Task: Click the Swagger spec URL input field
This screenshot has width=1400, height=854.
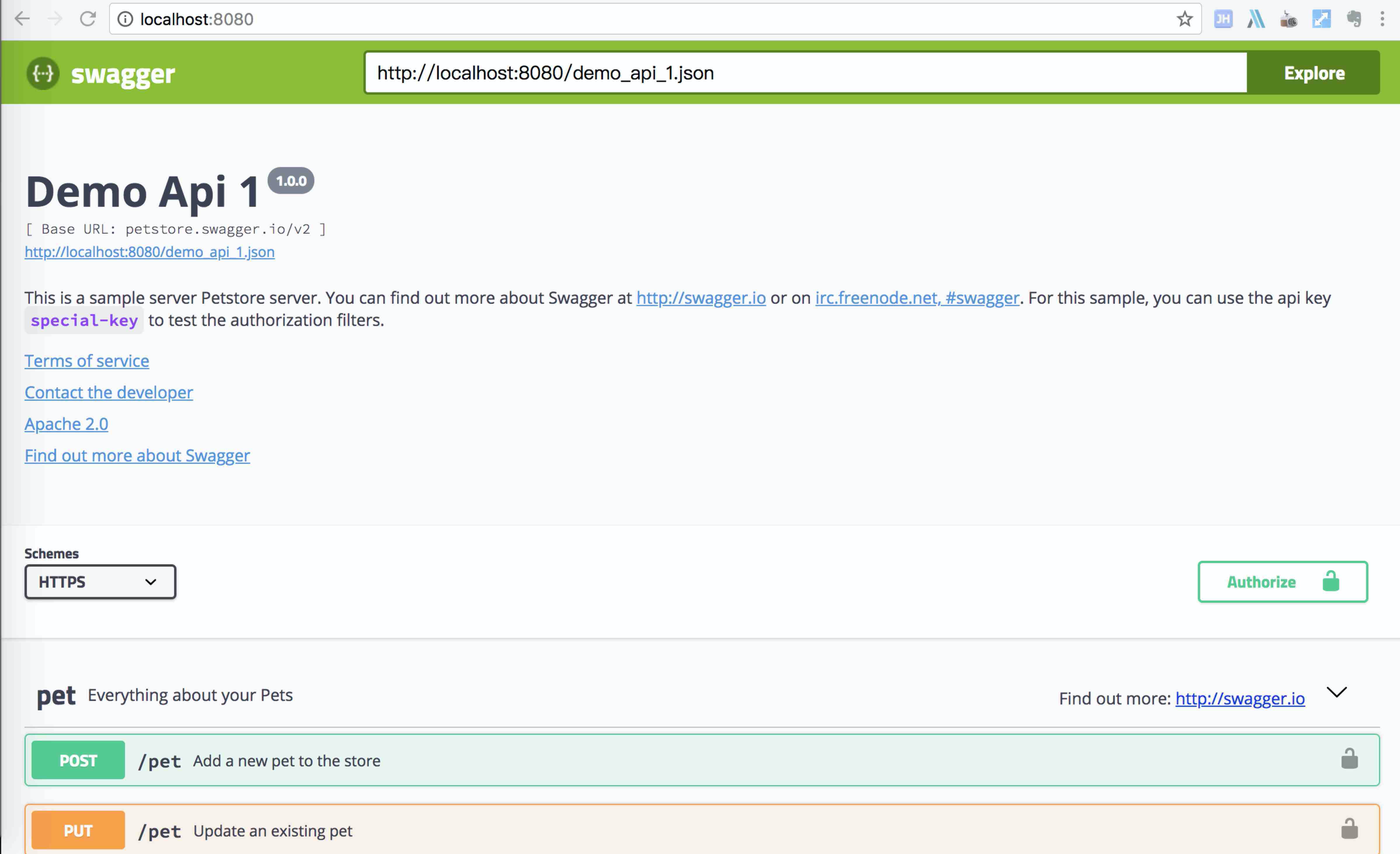Action: pos(805,73)
